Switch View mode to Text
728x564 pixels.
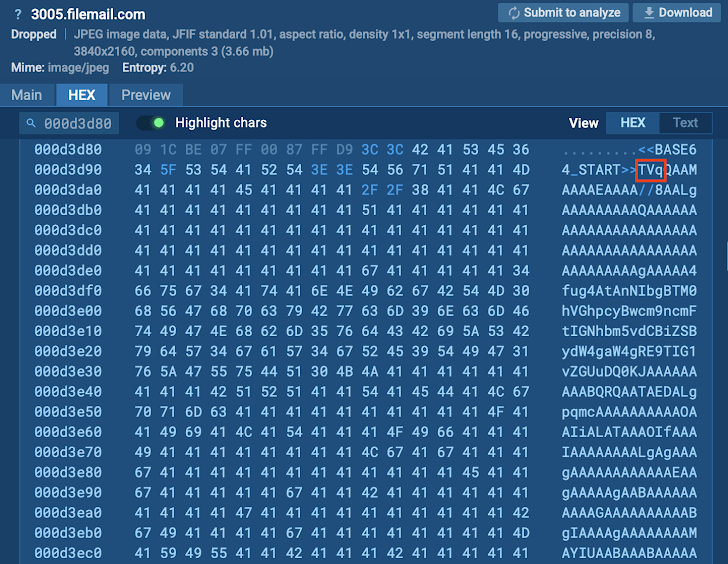685,123
